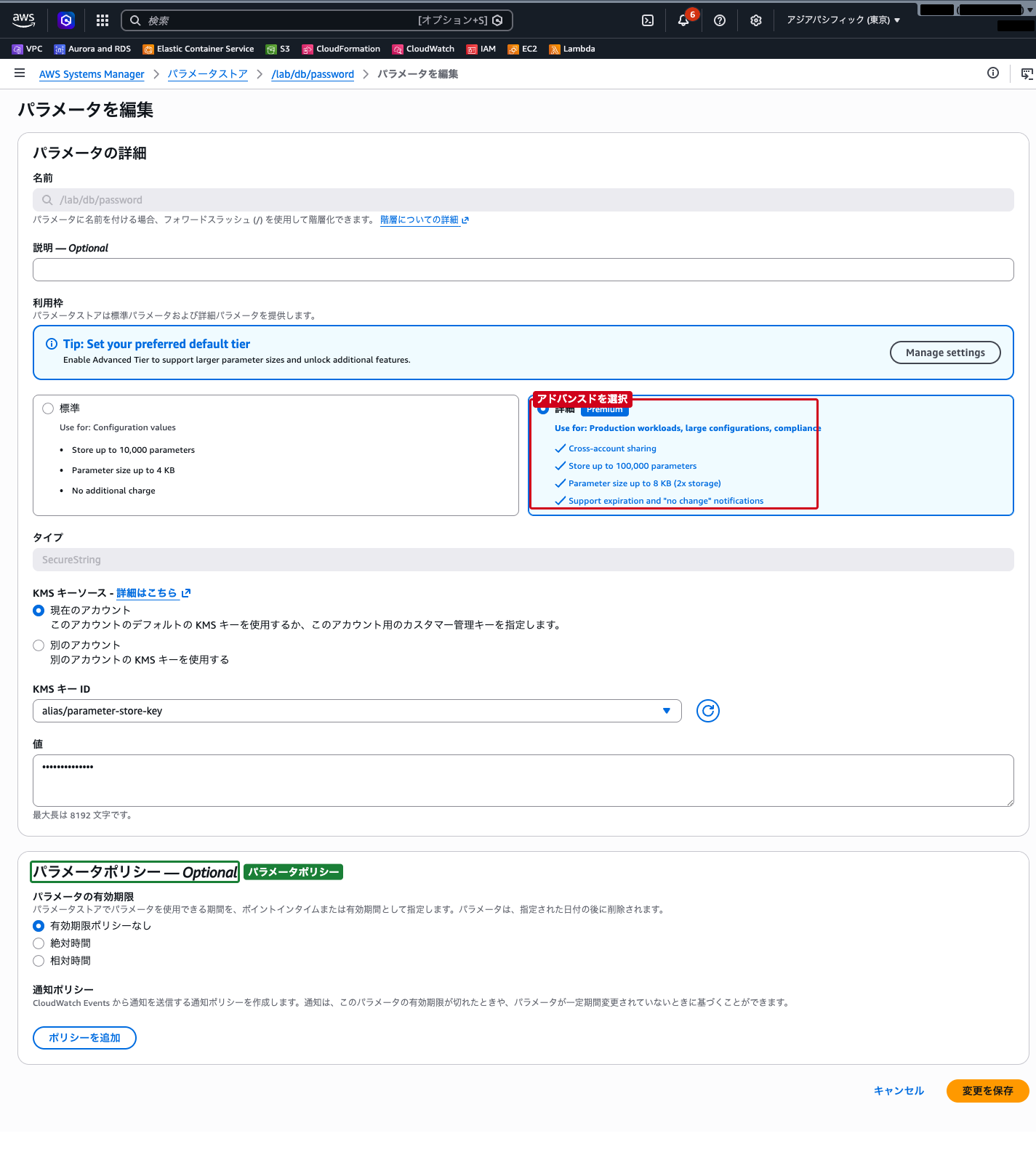Select 別のアカウント KMS key source
Viewport: 1036px width, 1160px height.
coord(39,645)
